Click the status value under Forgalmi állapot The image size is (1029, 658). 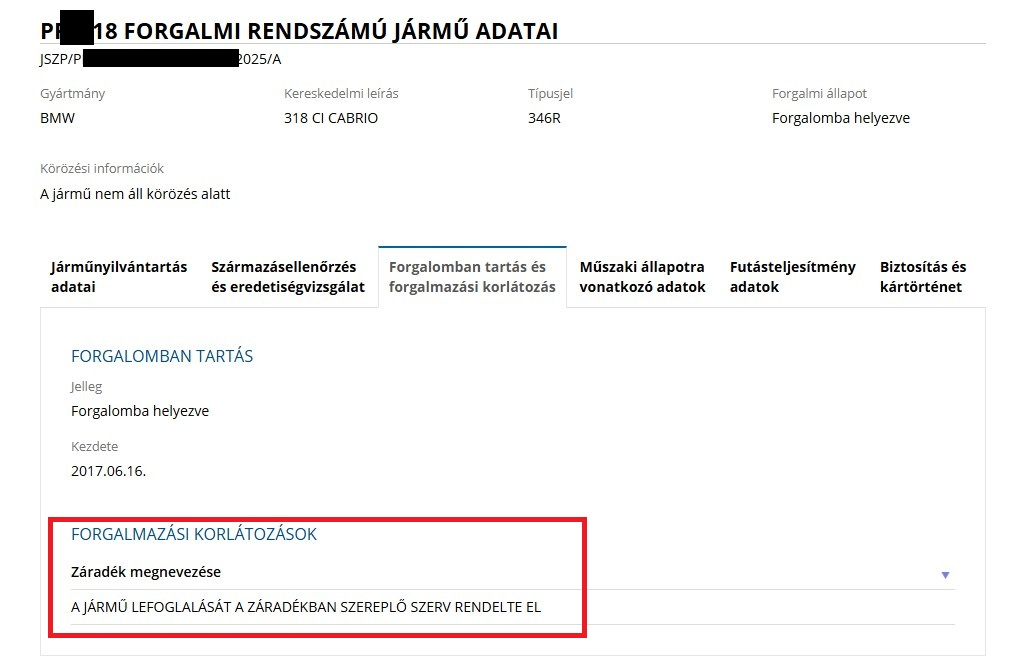pos(841,118)
